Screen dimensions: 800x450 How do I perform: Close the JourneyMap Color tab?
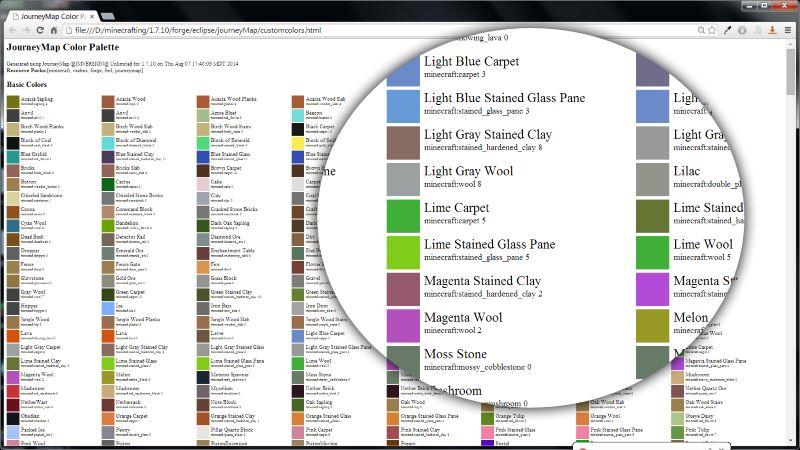click(92, 16)
